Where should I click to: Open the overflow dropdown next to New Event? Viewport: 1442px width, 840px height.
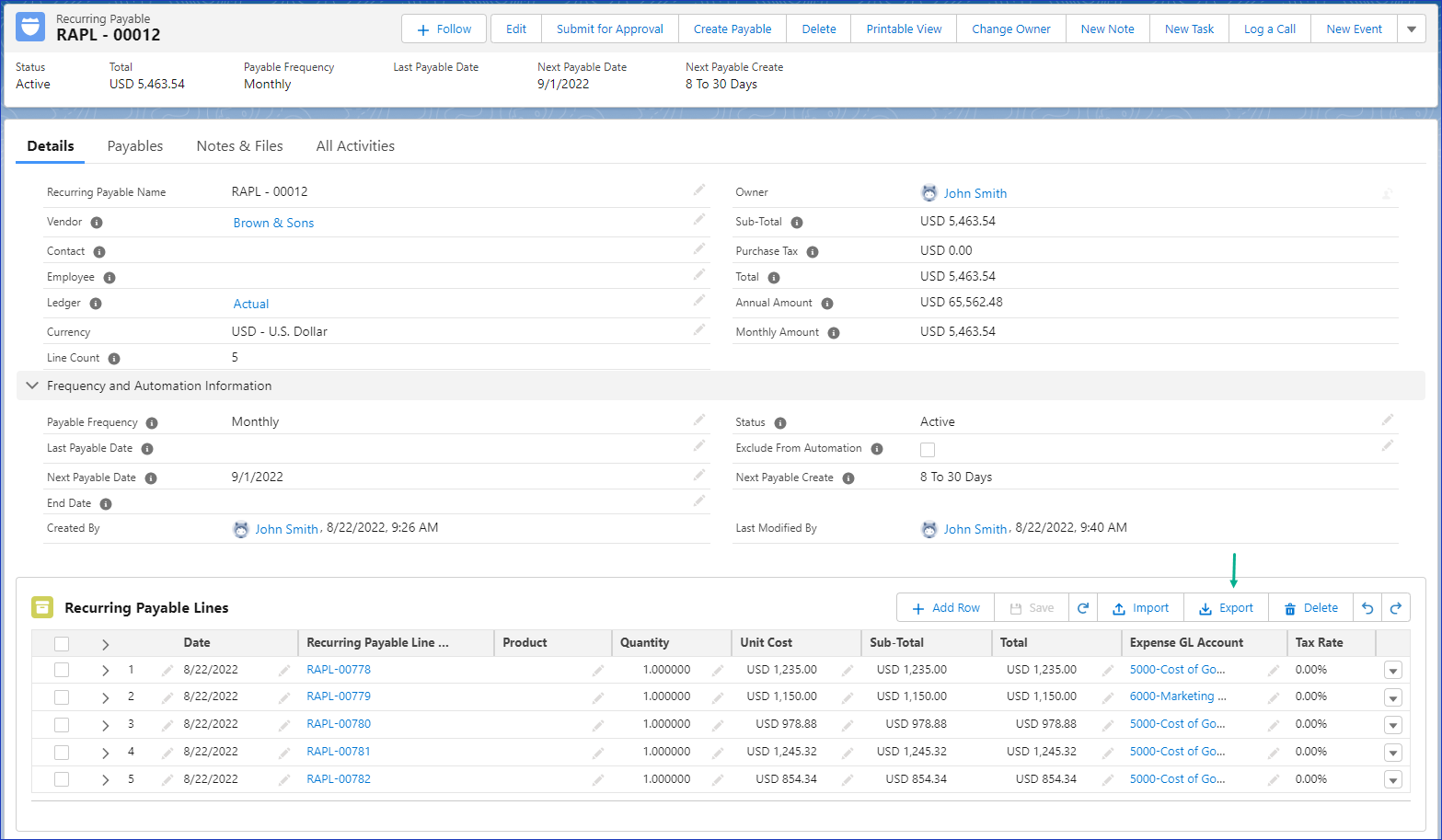[x=1412, y=29]
